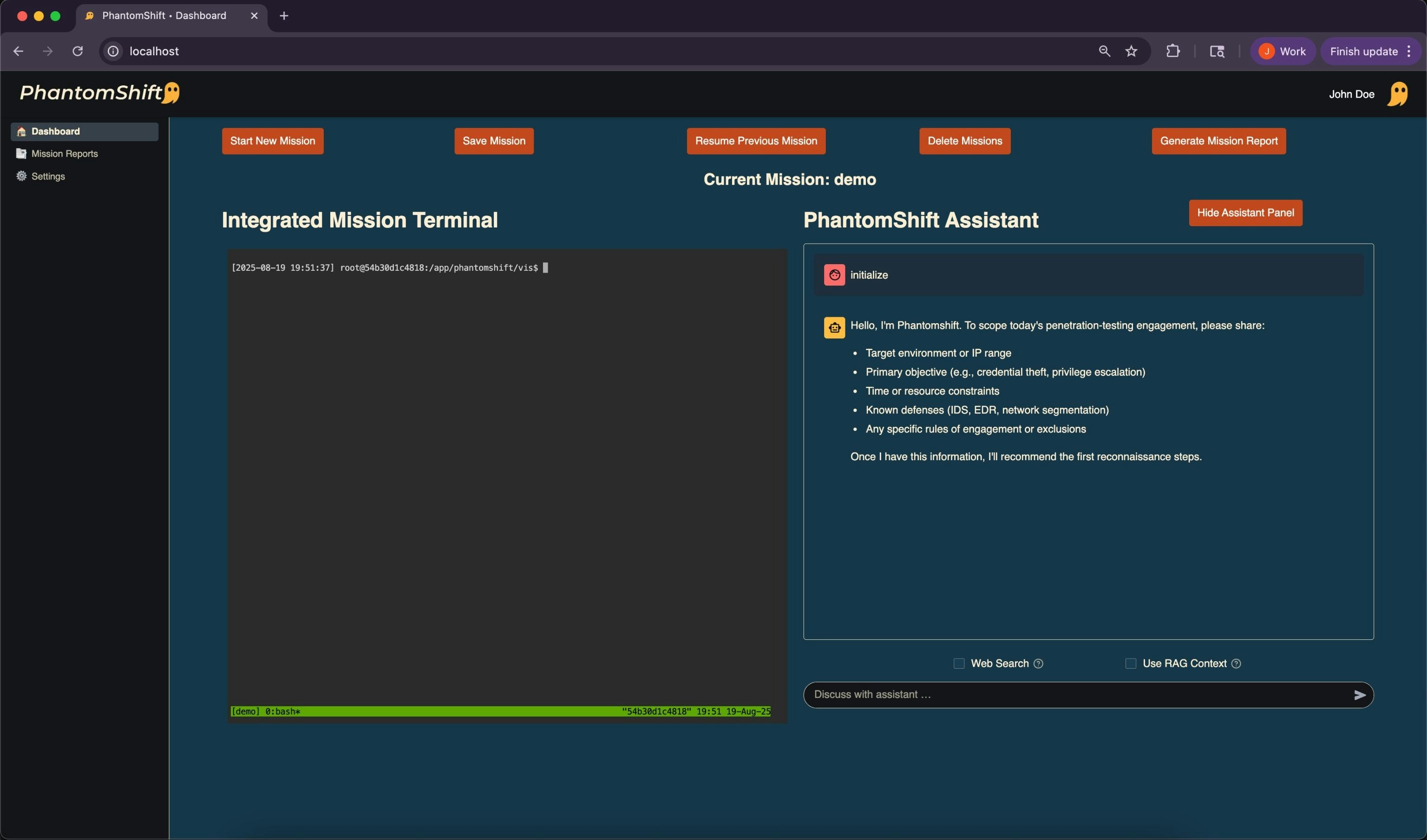Open Settings in the sidebar
The height and width of the screenshot is (840, 1427).
point(85,176)
